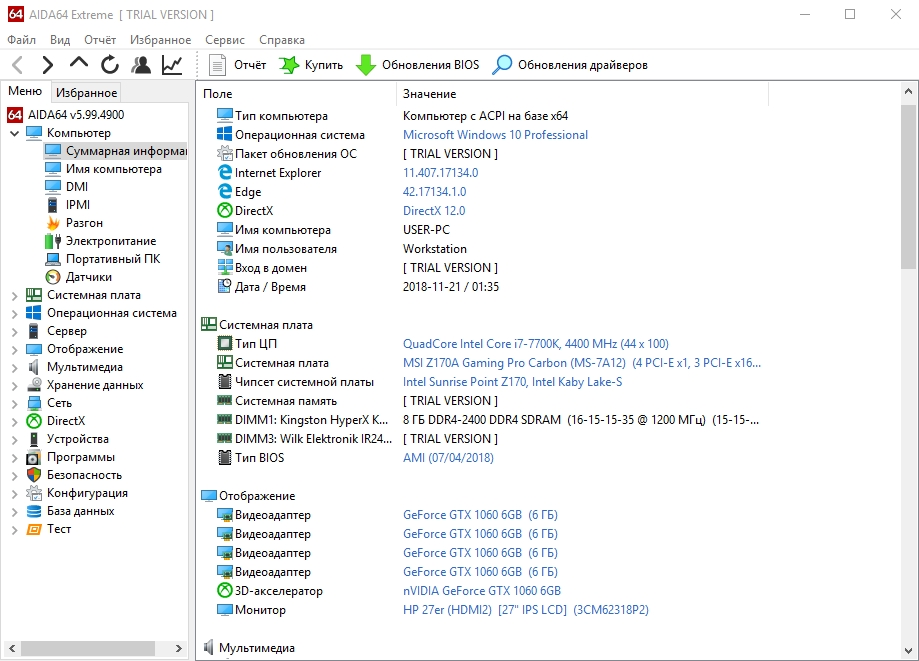The height and width of the screenshot is (661, 919).
Task: Open QuadCore Intel Core i7-7700K link
Action: tap(536, 343)
